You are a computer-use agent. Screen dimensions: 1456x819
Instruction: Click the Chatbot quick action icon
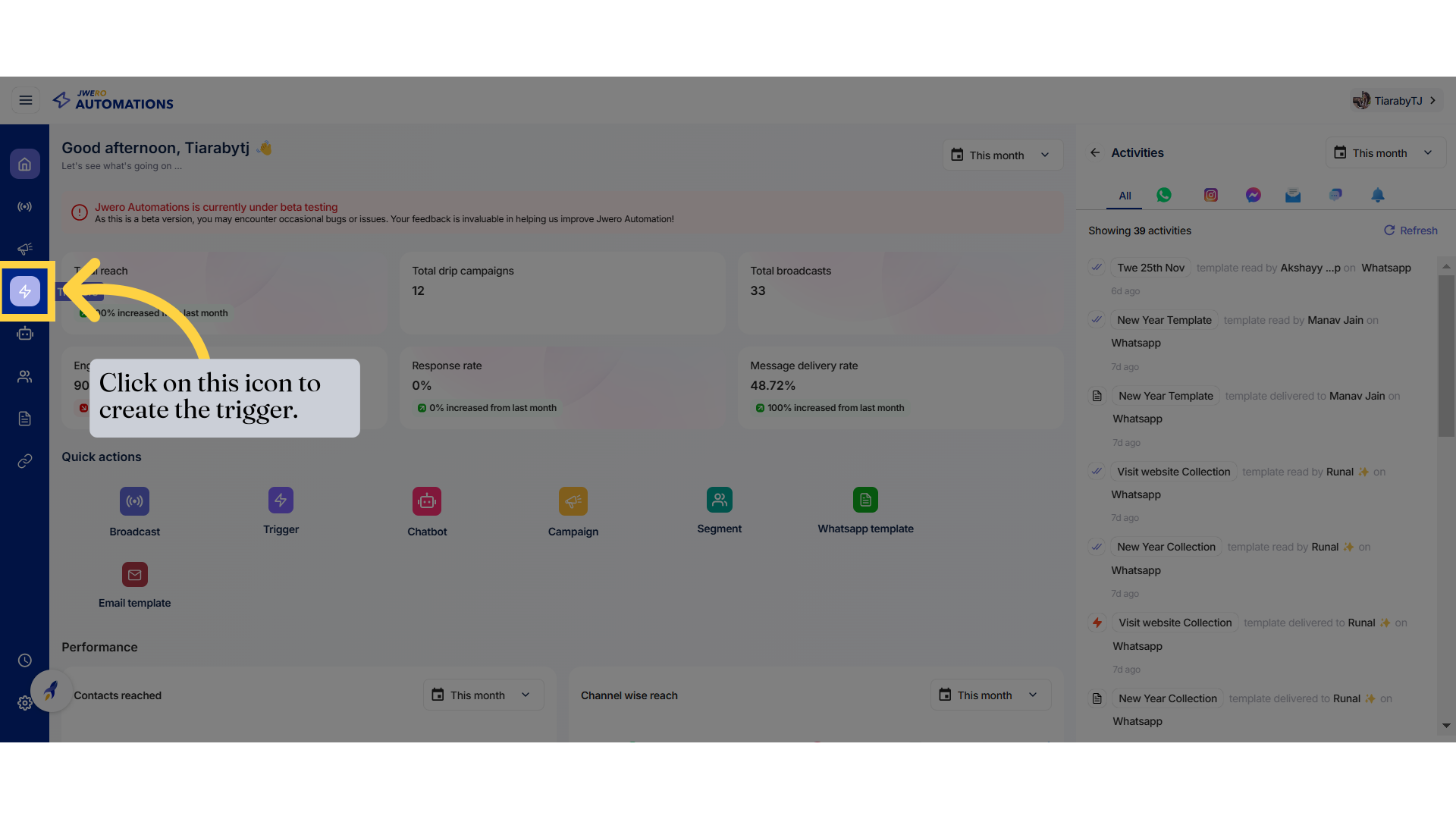[427, 501]
